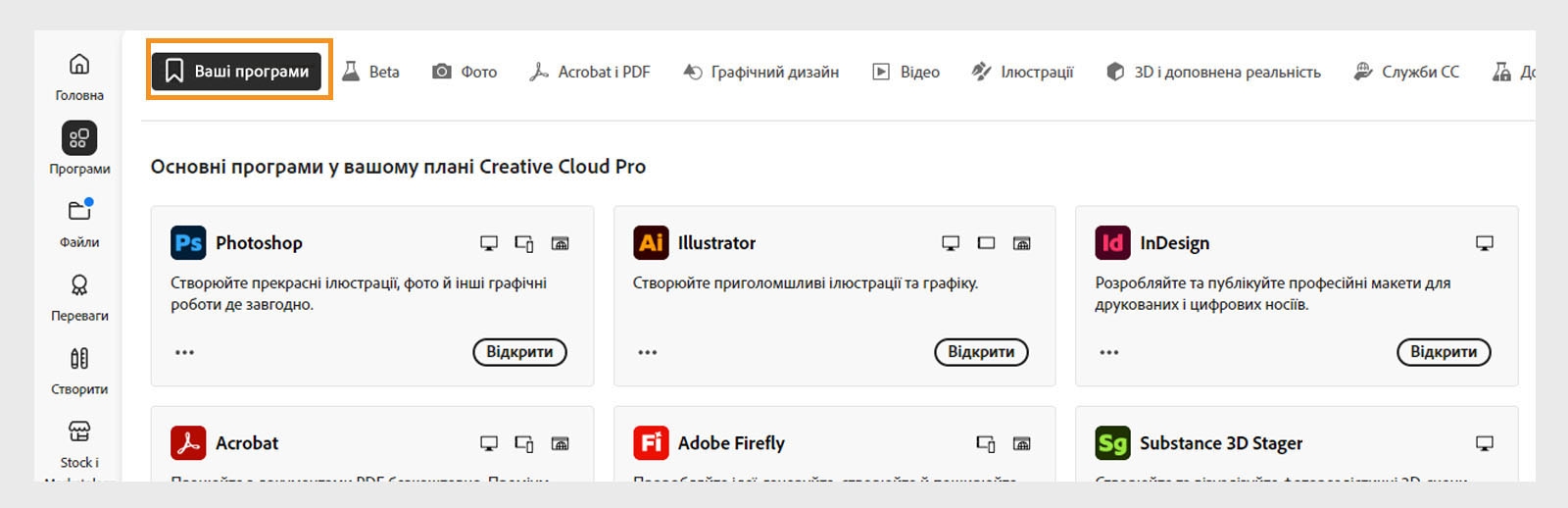
Task: Click InDesign desktop platform icon
Action: pyautogui.click(x=1485, y=243)
